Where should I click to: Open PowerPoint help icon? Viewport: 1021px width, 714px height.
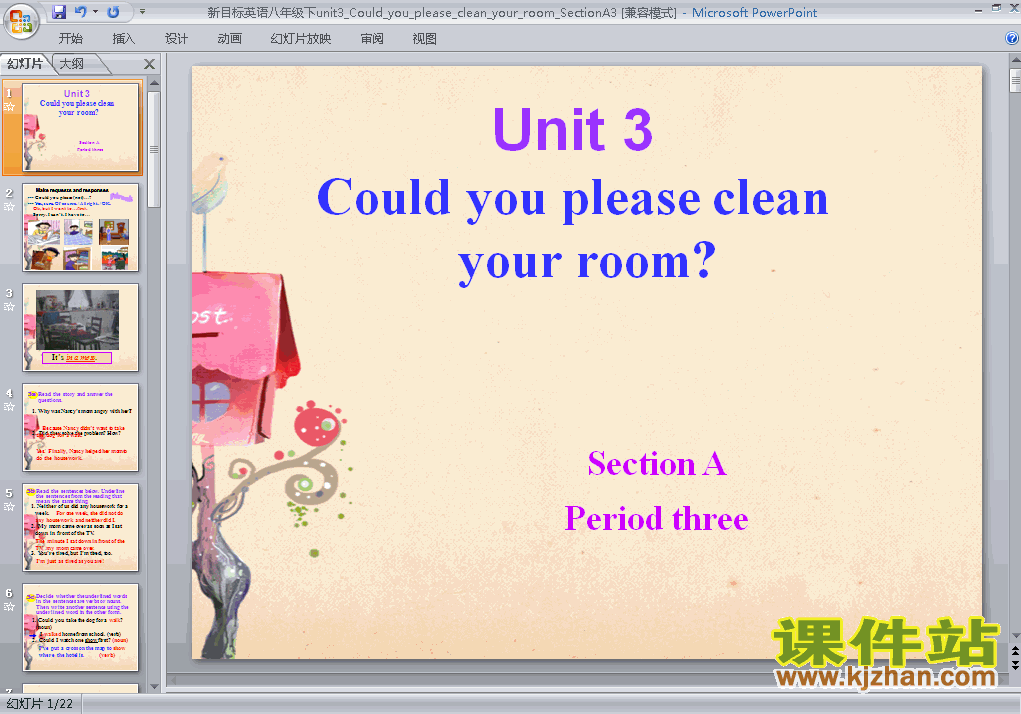pyautogui.click(x=1012, y=38)
